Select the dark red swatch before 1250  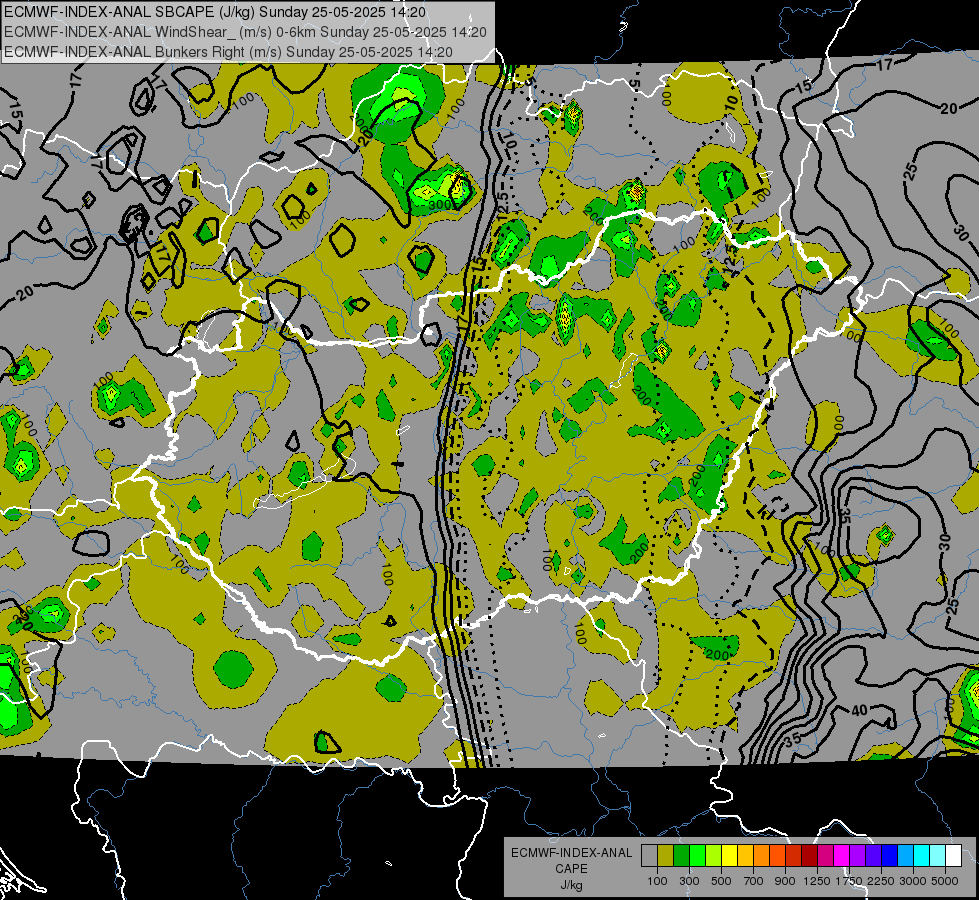810,855
